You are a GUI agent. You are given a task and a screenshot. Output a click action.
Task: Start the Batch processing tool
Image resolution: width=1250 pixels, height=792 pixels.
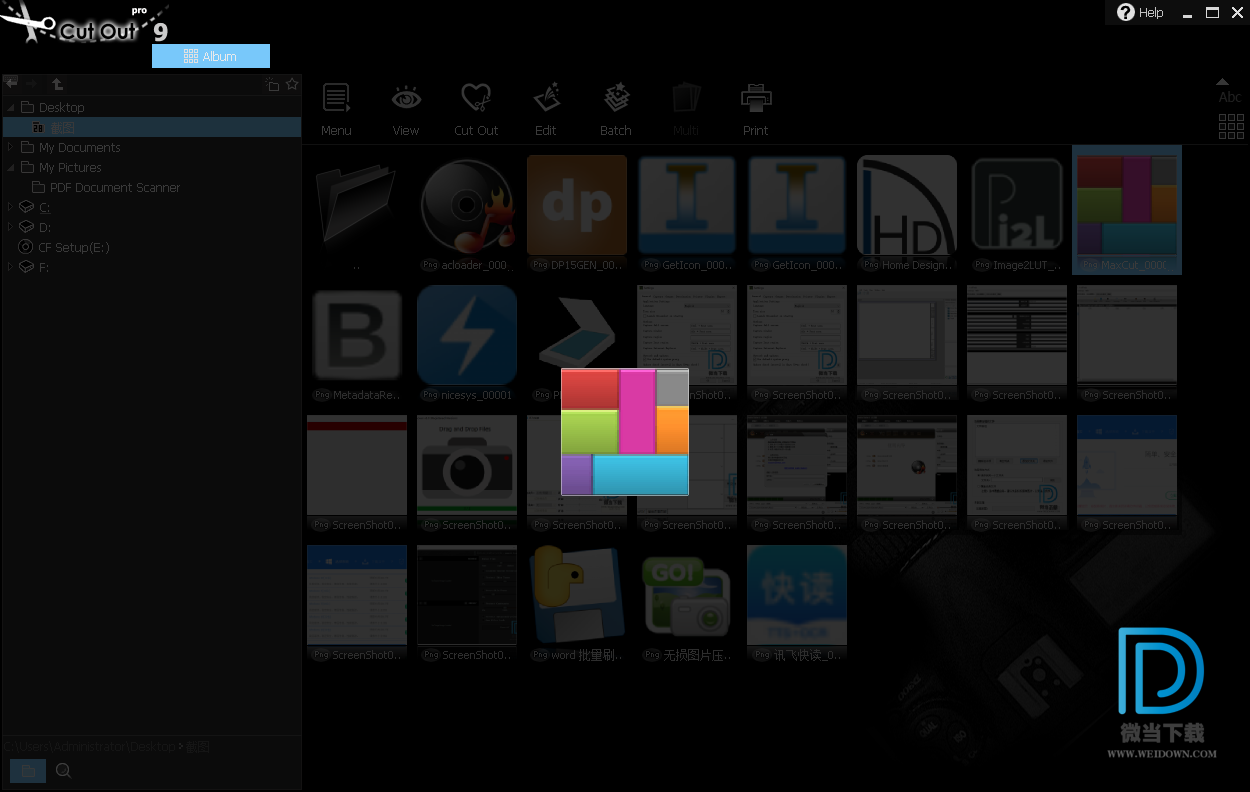616,99
